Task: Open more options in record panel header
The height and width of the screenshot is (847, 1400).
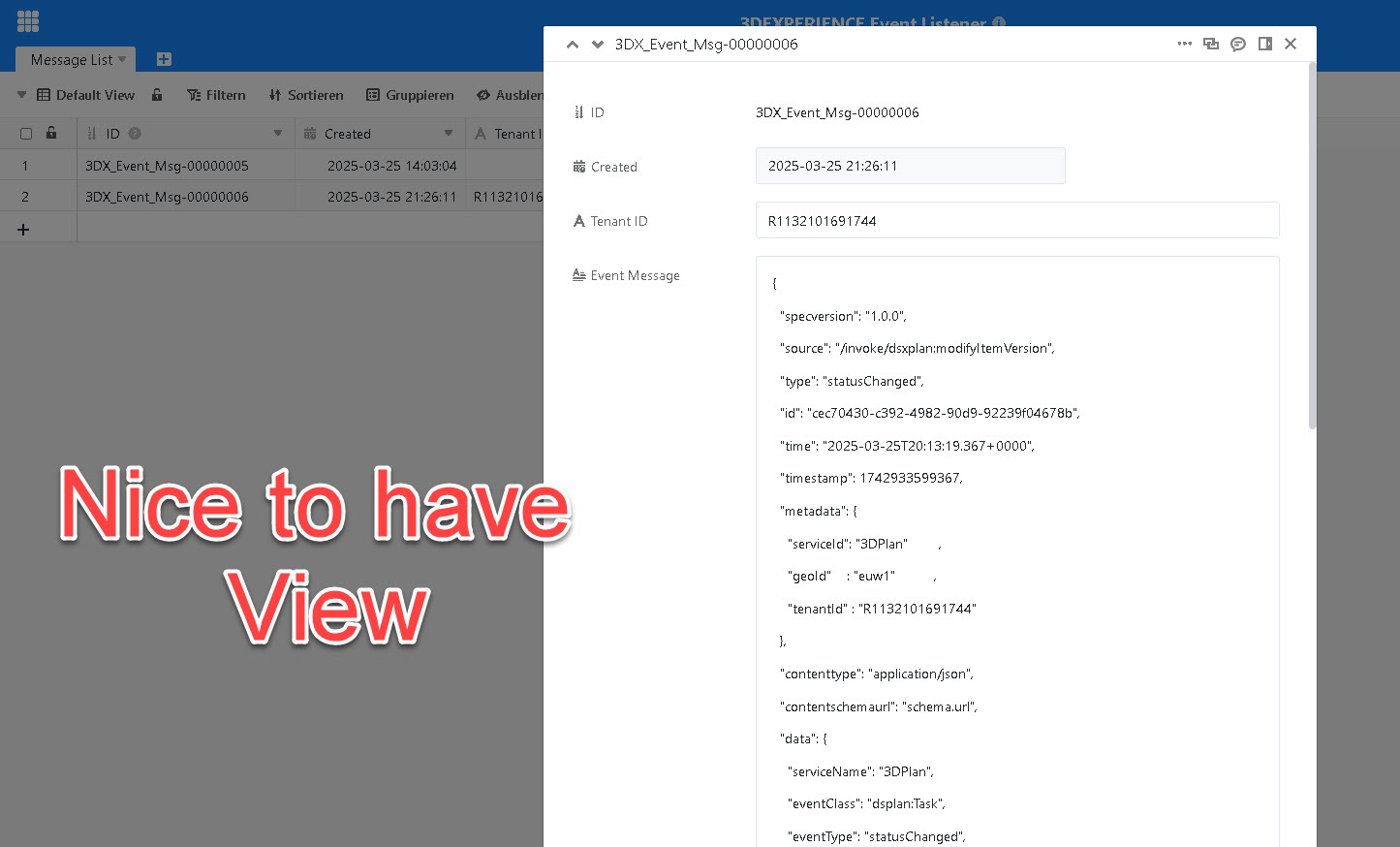Action: coord(1184,44)
